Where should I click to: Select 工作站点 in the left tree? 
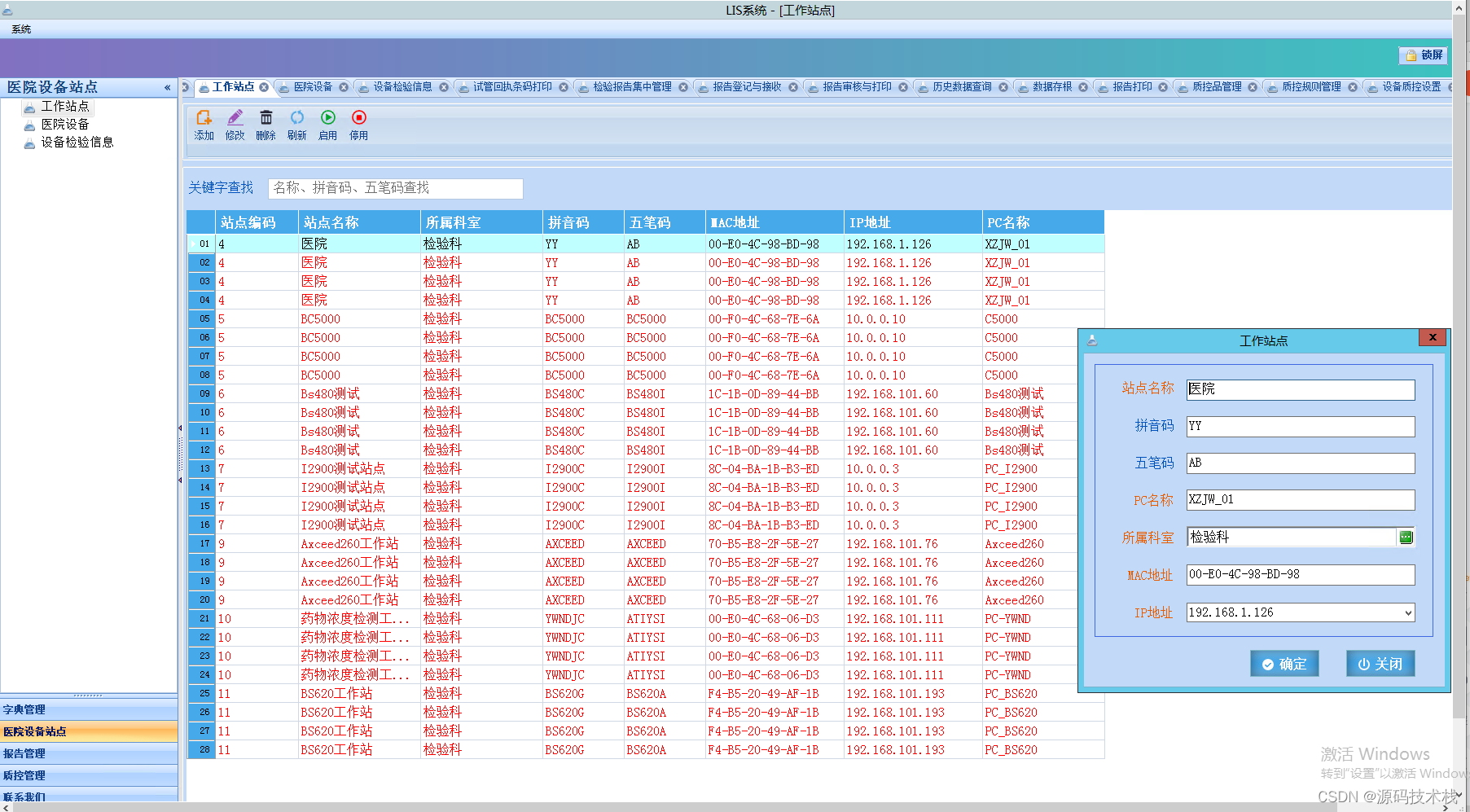[65, 107]
